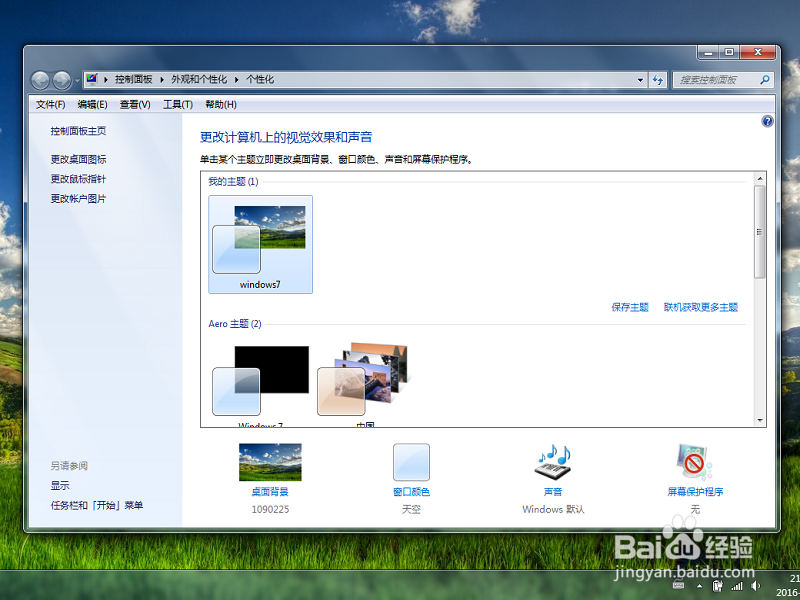Click the 桌面背景 text link
Image resolution: width=800 pixels, height=600 pixels.
pos(270,492)
